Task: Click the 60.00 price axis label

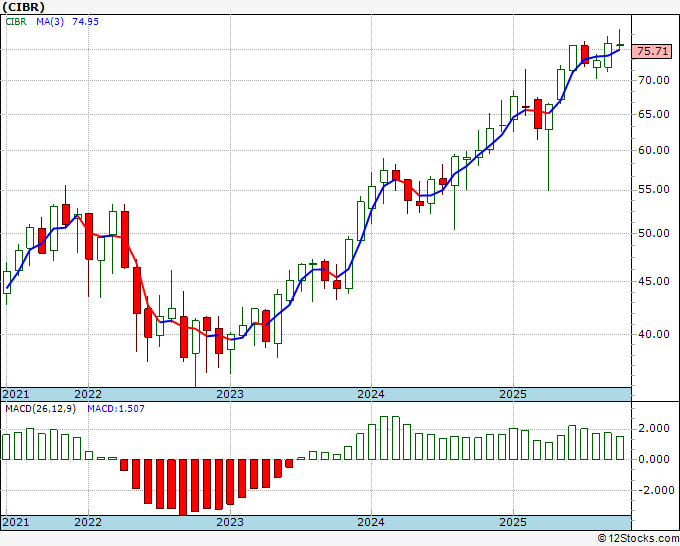Action: tap(654, 150)
